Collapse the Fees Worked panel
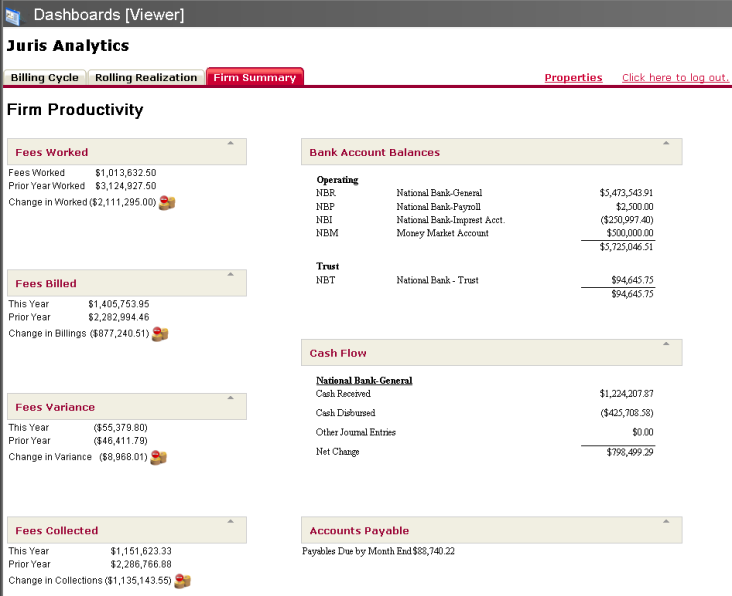The width and height of the screenshot is (732, 596). point(230,143)
